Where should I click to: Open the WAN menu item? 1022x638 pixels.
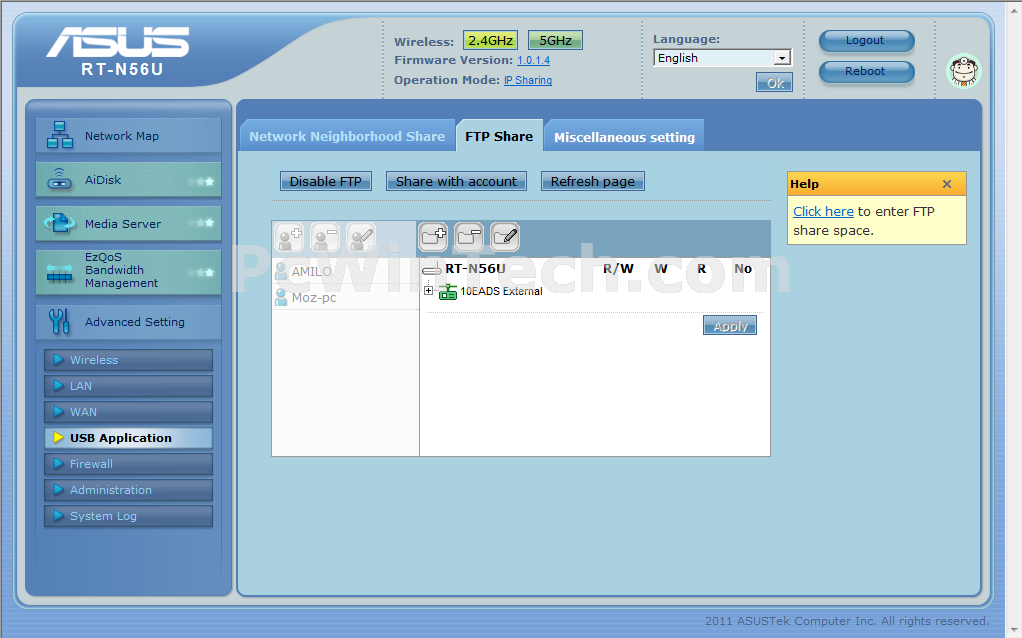pos(128,412)
